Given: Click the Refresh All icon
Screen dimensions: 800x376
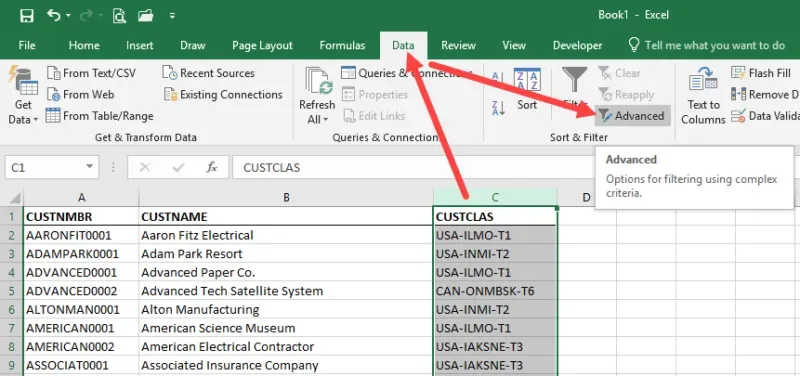Looking at the screenshot, I should tap(317, 96).
